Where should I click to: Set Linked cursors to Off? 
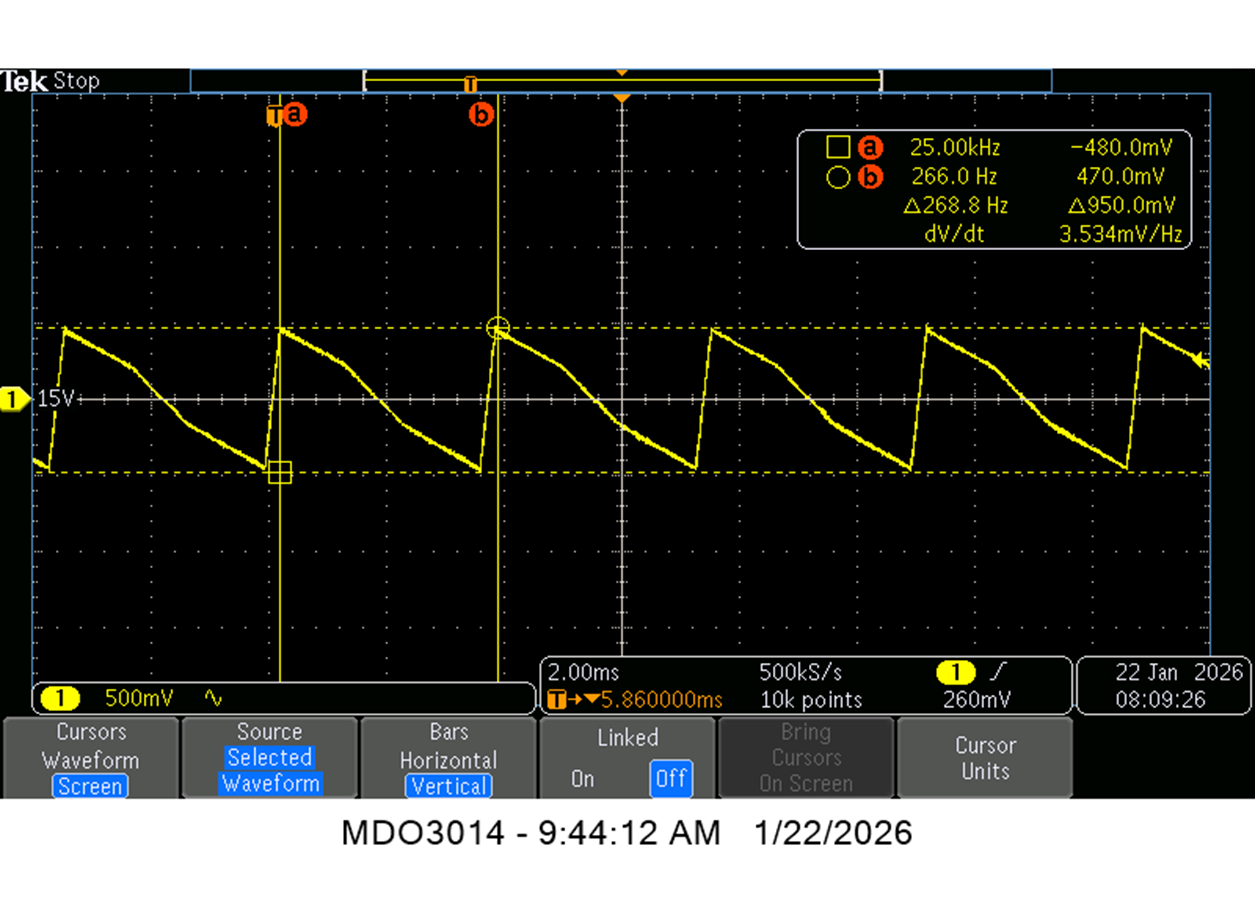tap(670, 778)
